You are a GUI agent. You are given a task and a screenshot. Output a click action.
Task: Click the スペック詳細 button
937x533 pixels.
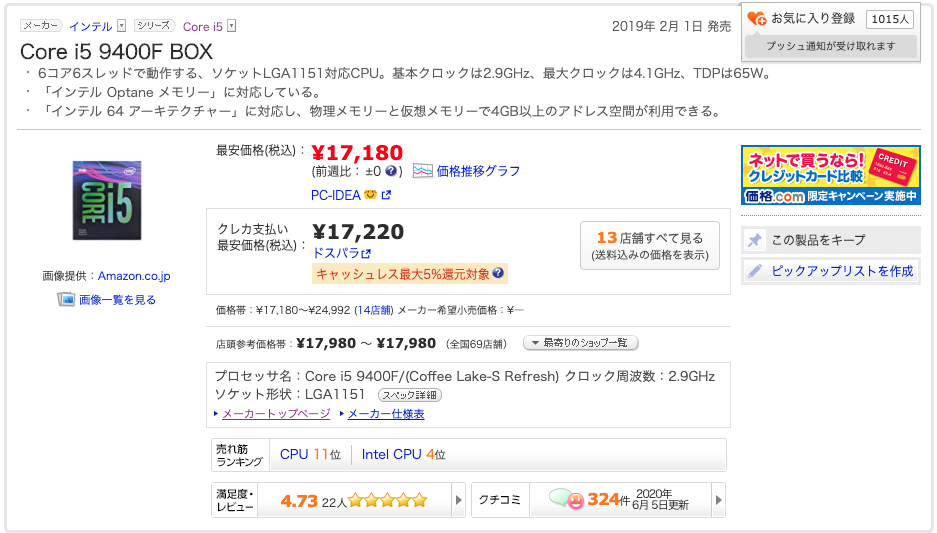click(409, 395)
